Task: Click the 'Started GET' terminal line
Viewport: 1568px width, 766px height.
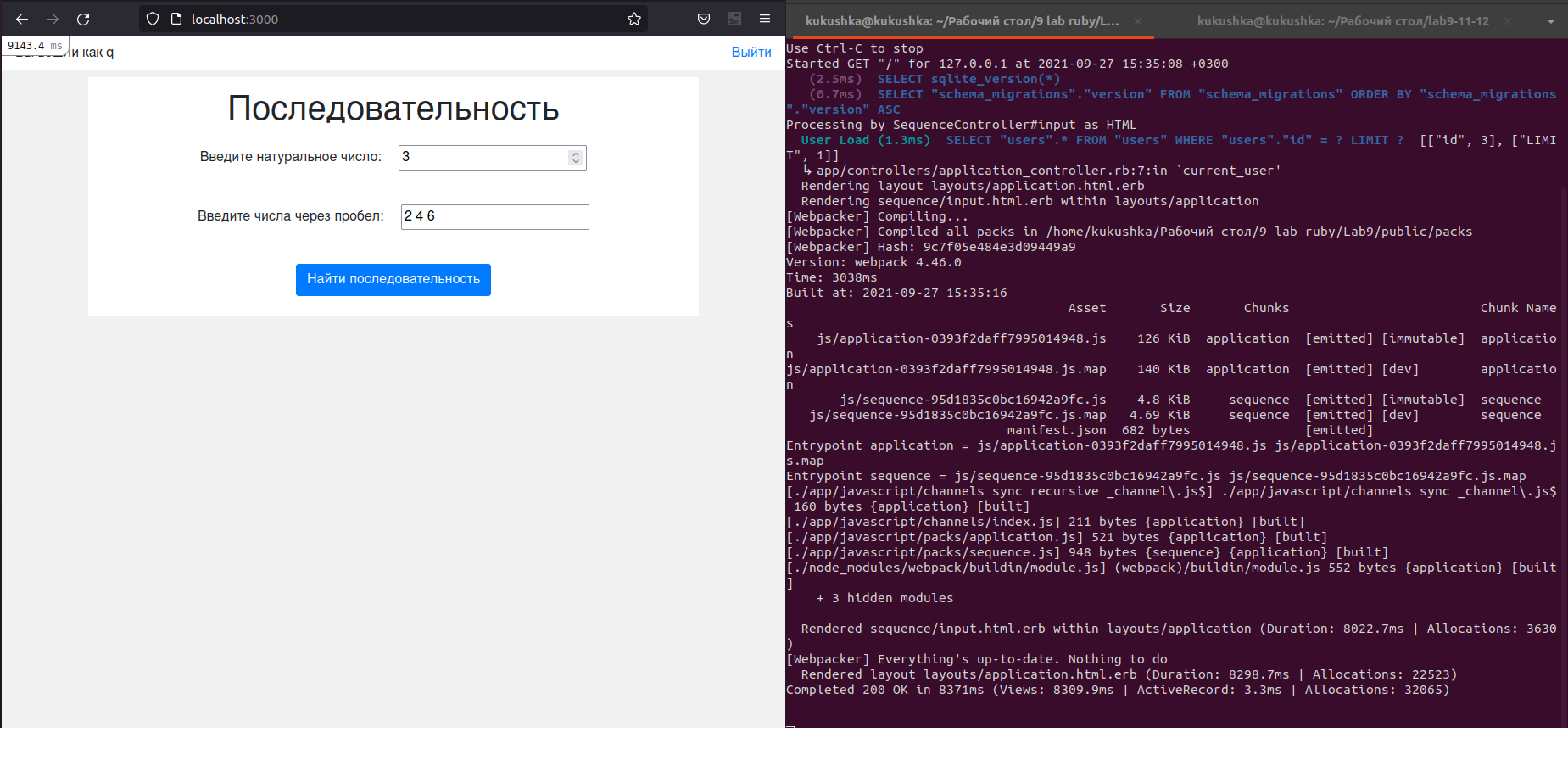Action: 1007,64
